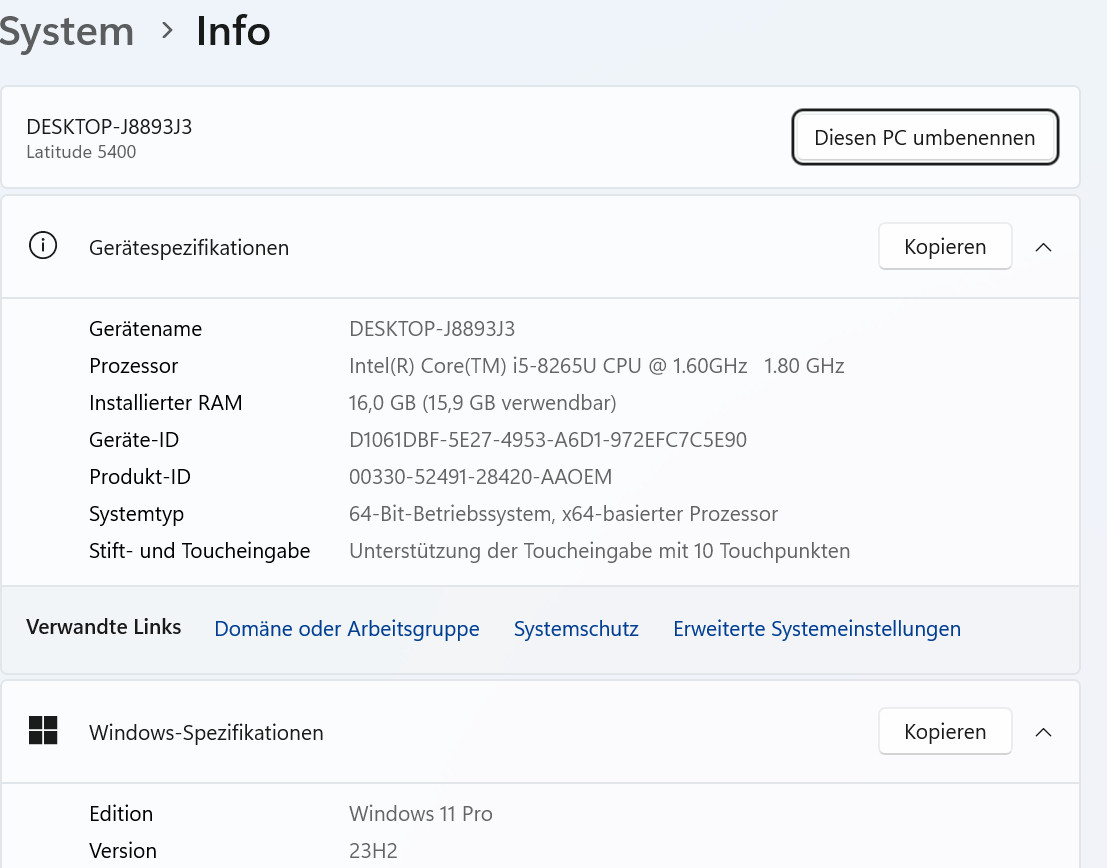Open the Domäne oder Arbeitsgruppe link
Viewport: 1107px width, 868px height.
[347, 629]
